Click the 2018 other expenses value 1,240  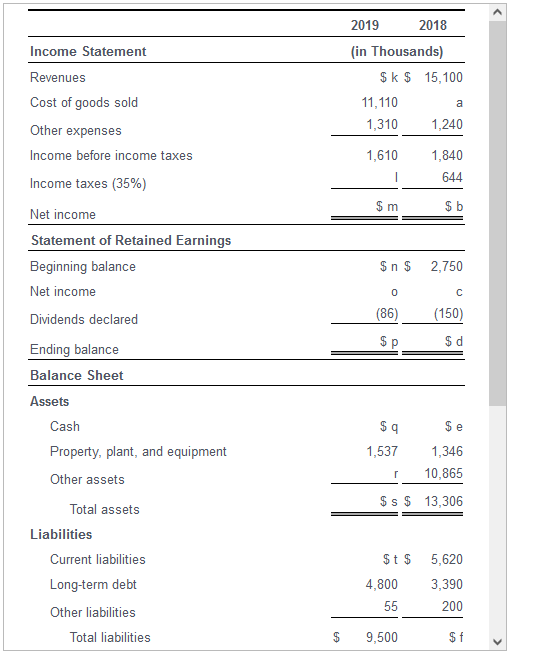click(447, 125)
